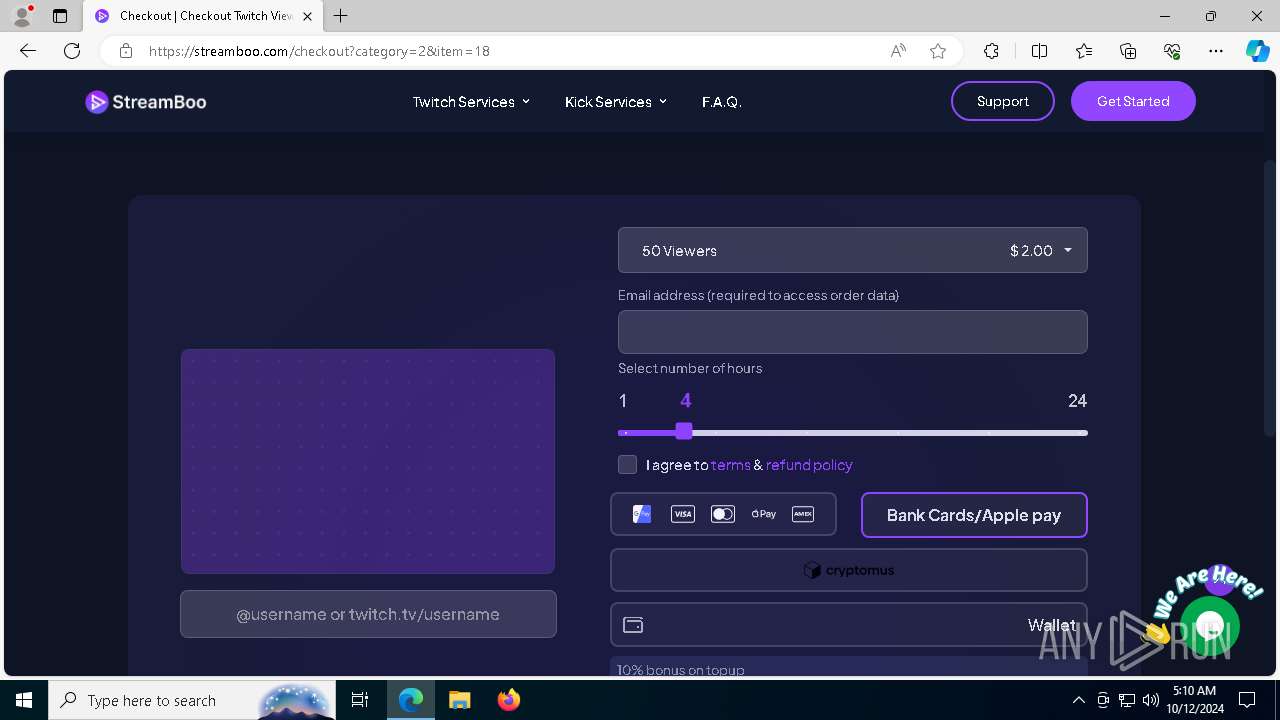Open the terms link
The height and width of the screenshot is (720, 1280).
(x=731, y=465)
